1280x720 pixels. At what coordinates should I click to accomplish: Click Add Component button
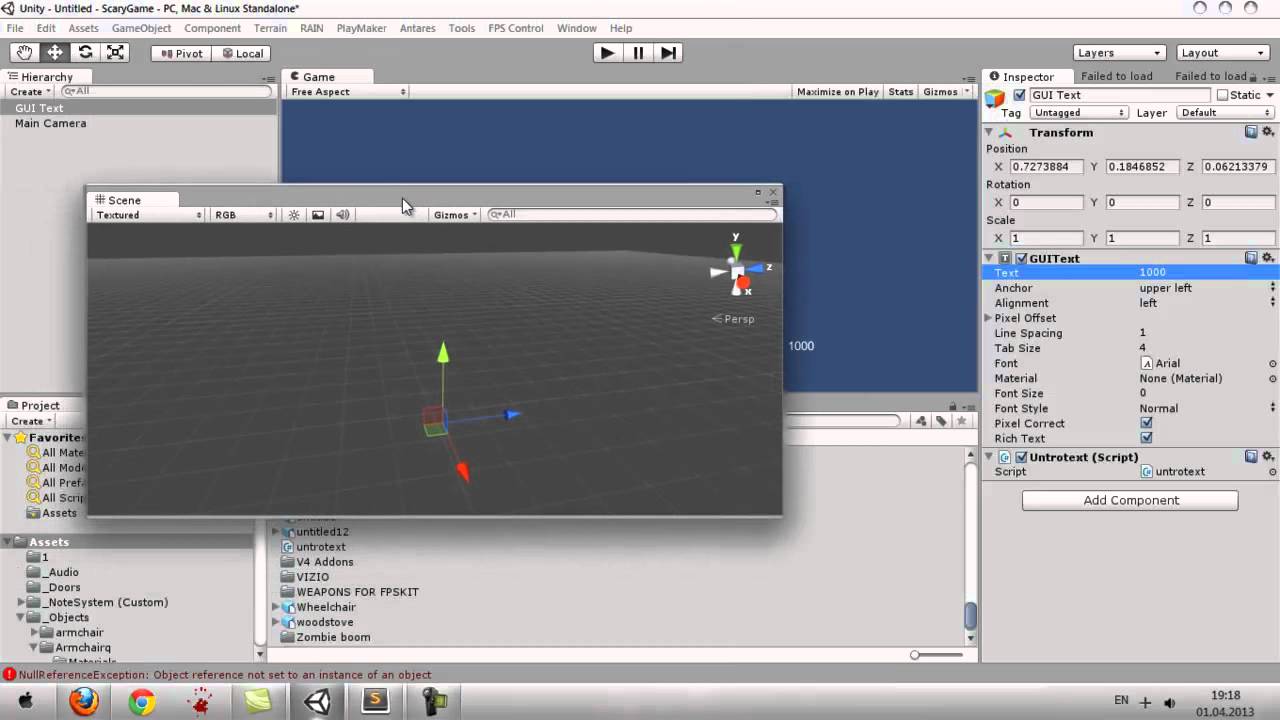tap(1130, 500)
